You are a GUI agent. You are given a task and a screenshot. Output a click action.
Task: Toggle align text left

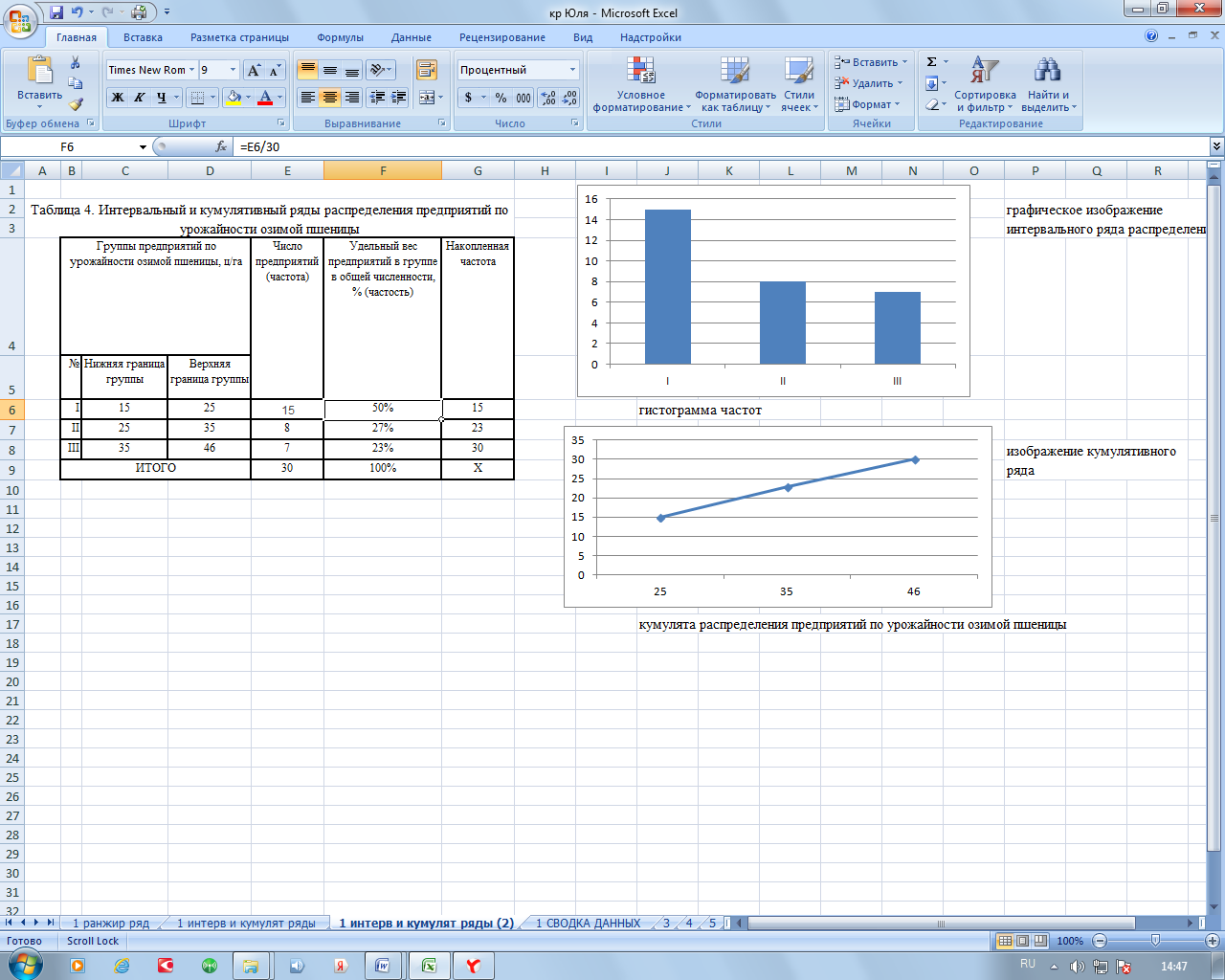pyautogui.click(x=307, y=98)
